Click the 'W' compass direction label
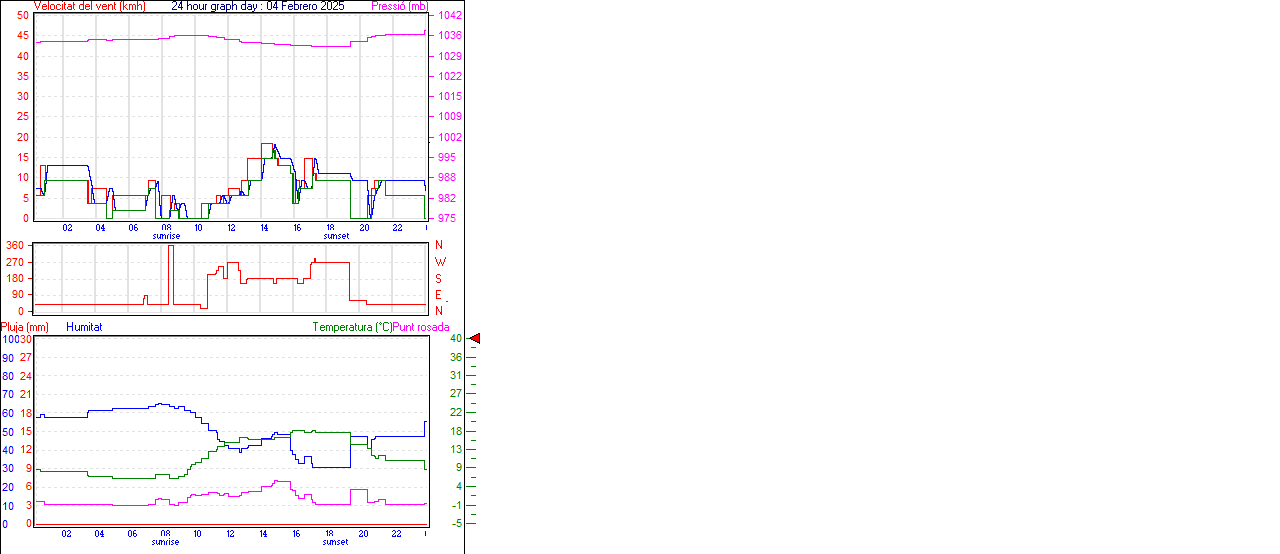The image size is (1280, 554). (439, 262)
